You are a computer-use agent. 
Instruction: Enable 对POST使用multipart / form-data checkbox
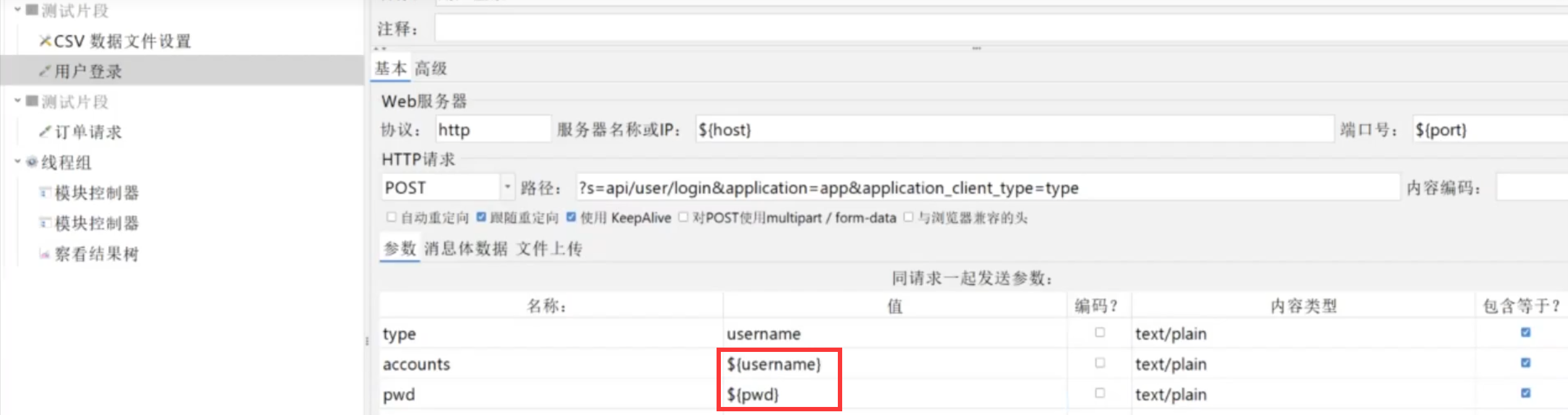pos(683,217)
